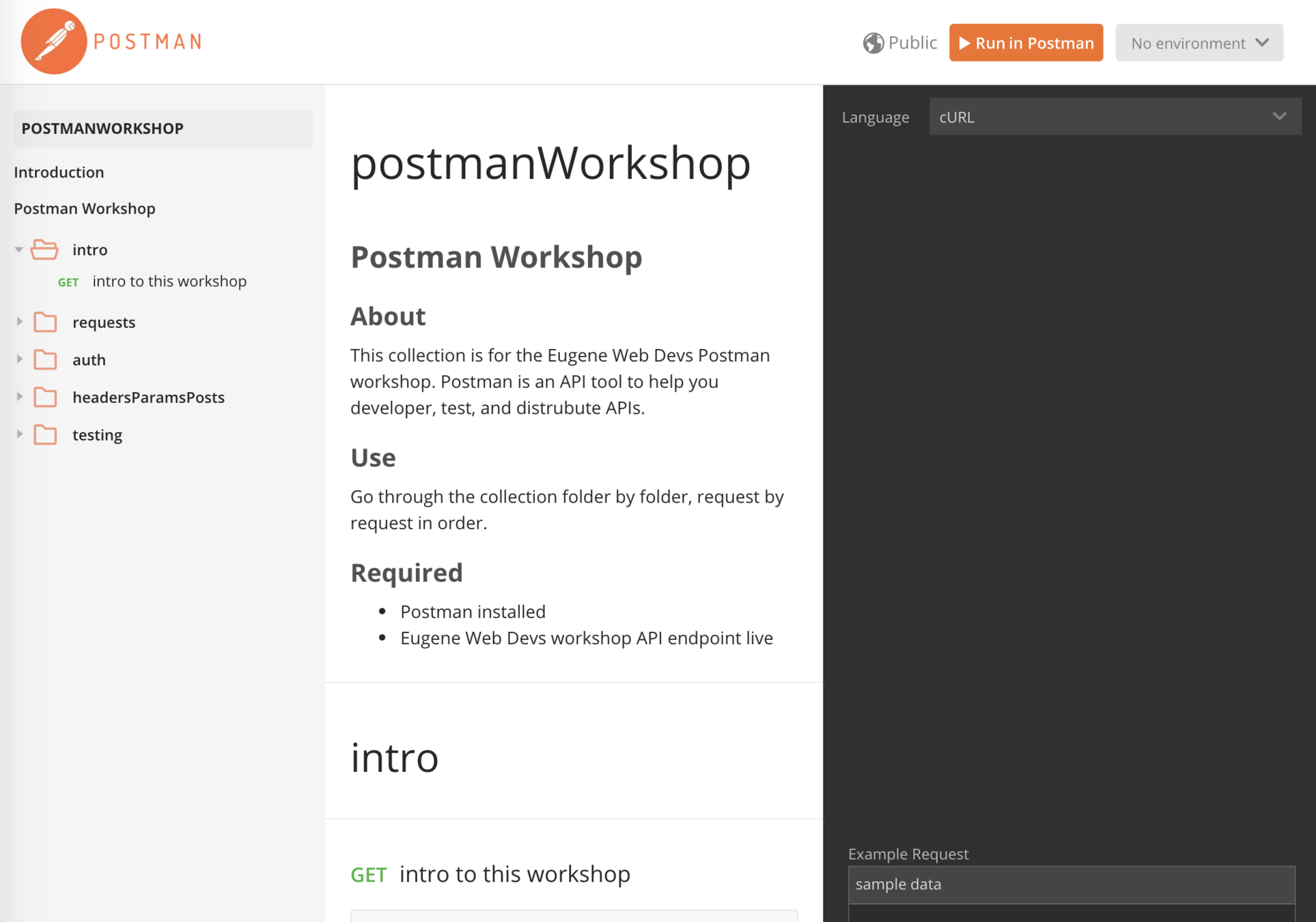Click the 'sample data' example request field
Viewport: 1316px width, 922px height.
click(x=1071, y=884)
